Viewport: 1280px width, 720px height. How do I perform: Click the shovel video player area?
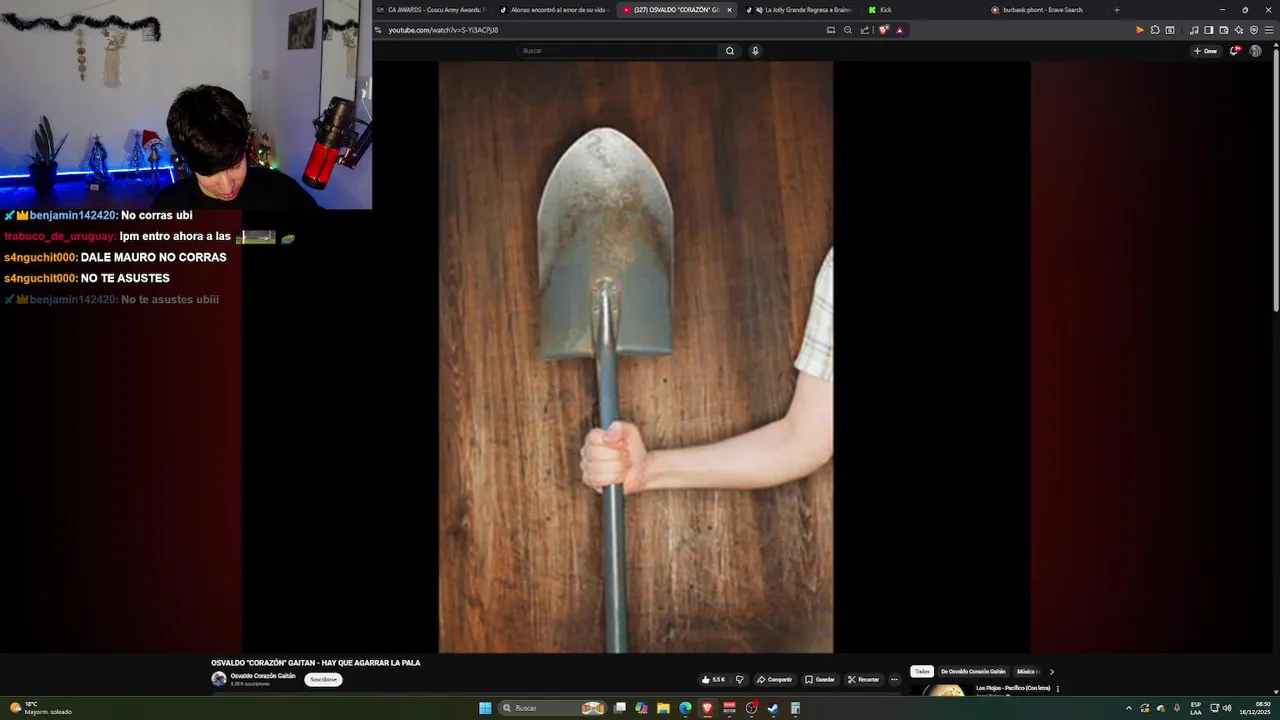(x=635, y=357)
